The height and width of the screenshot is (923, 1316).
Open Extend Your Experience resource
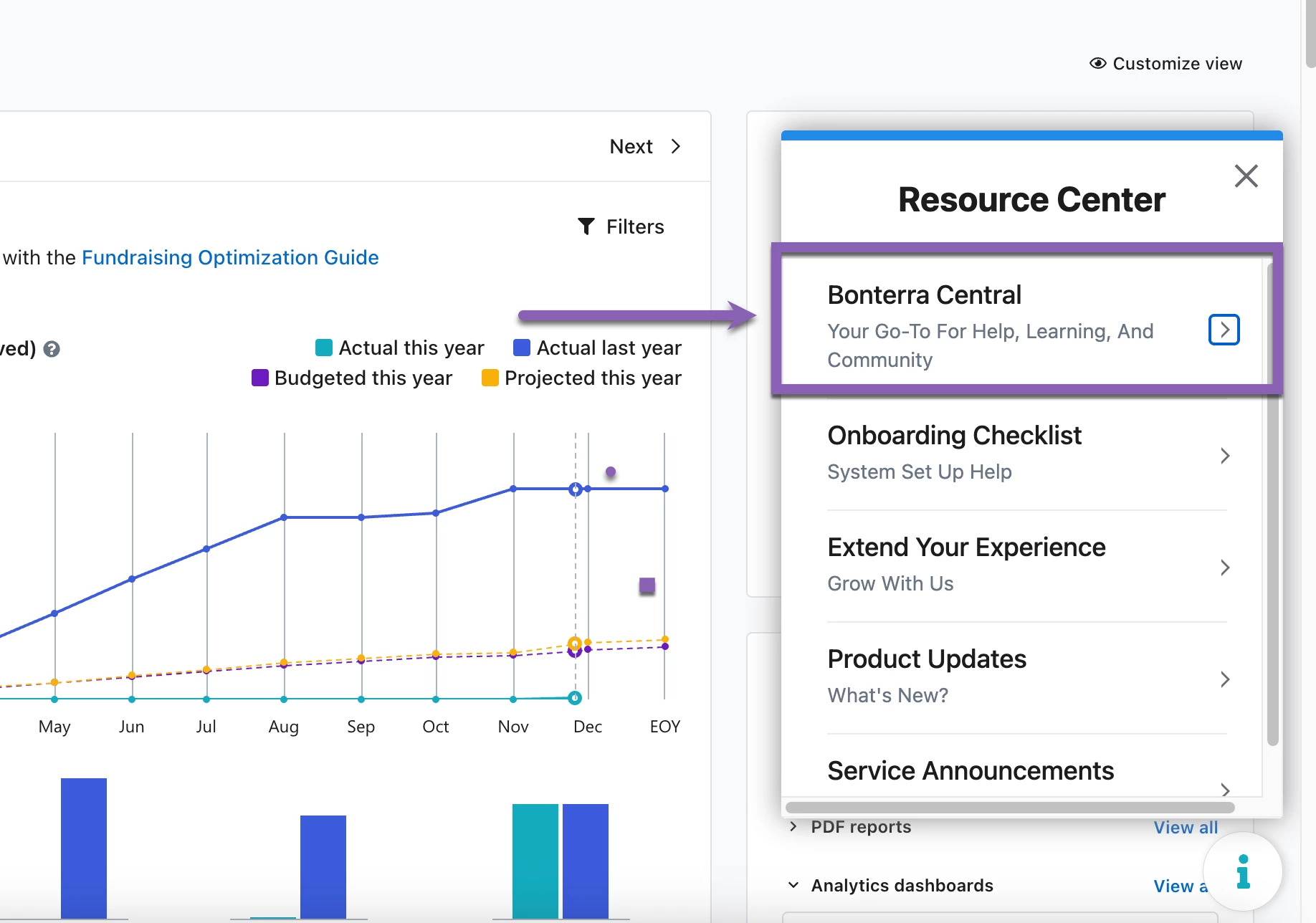coord(1027,566)
